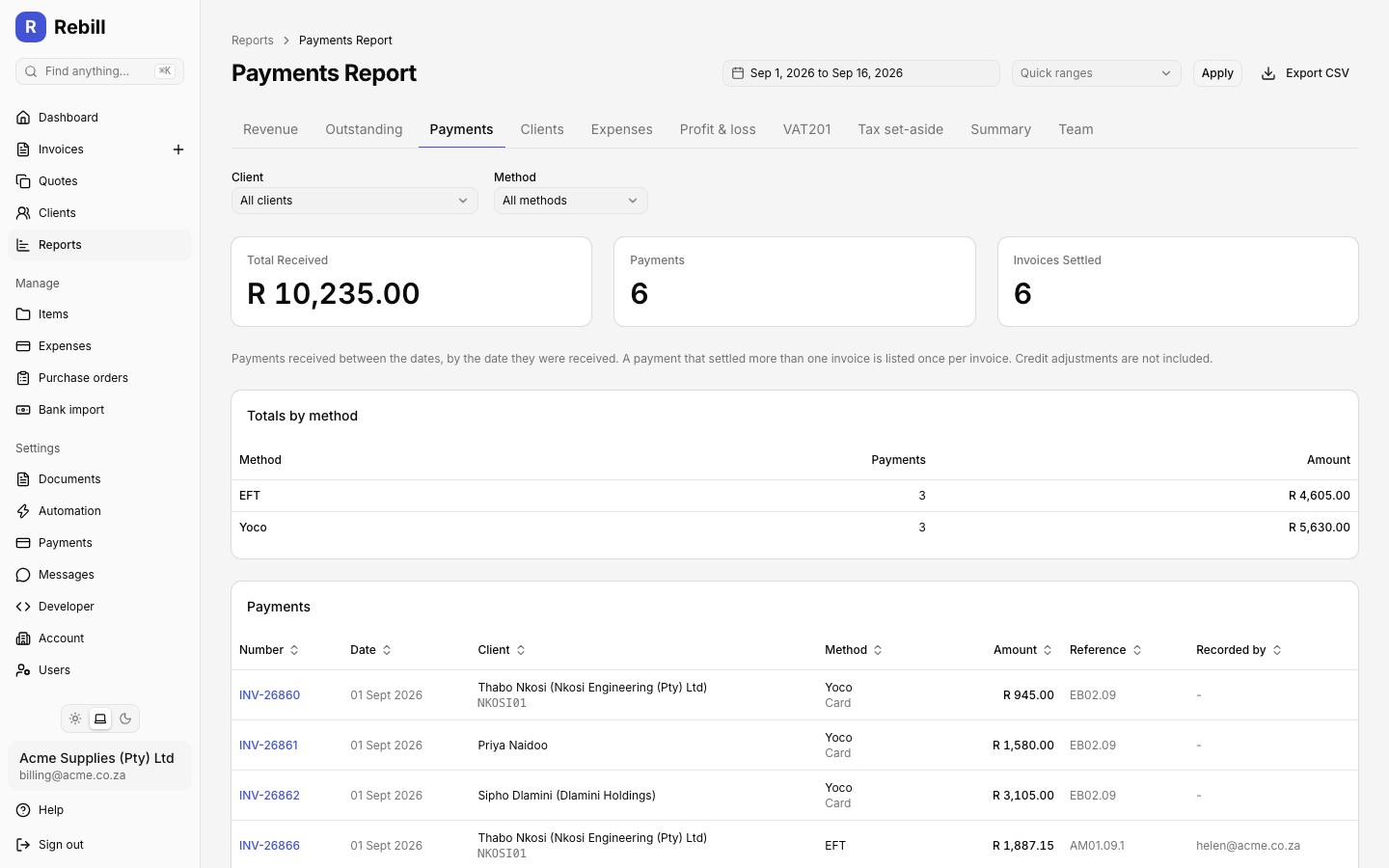Screen dimensions: 1389x868
Task: Open Messages settings
Action: click(x=99, y=575)
